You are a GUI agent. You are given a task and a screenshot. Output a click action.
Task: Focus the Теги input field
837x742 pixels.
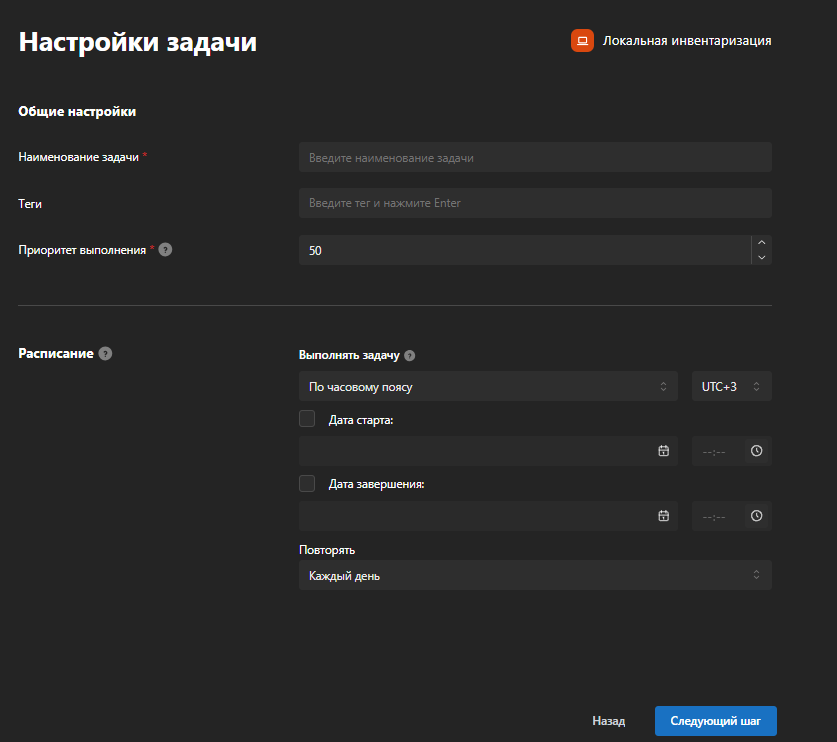(535, 203)
